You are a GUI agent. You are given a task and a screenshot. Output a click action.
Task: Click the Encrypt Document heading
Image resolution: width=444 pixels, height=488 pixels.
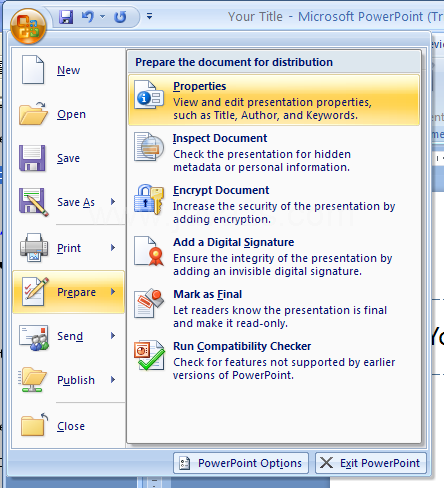(x=221, y=190)
